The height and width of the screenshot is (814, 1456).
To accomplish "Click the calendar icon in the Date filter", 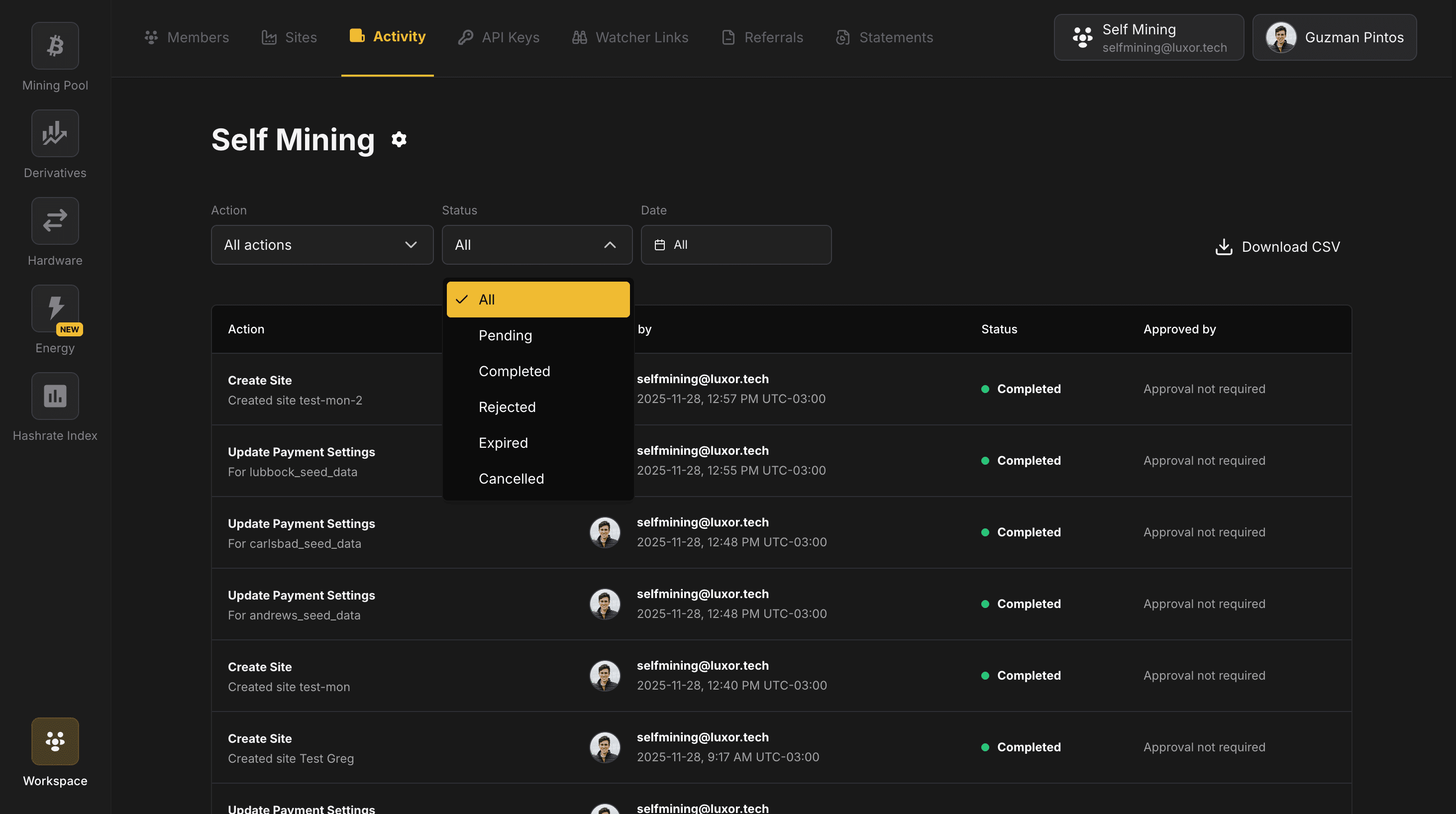I will 660,244.
